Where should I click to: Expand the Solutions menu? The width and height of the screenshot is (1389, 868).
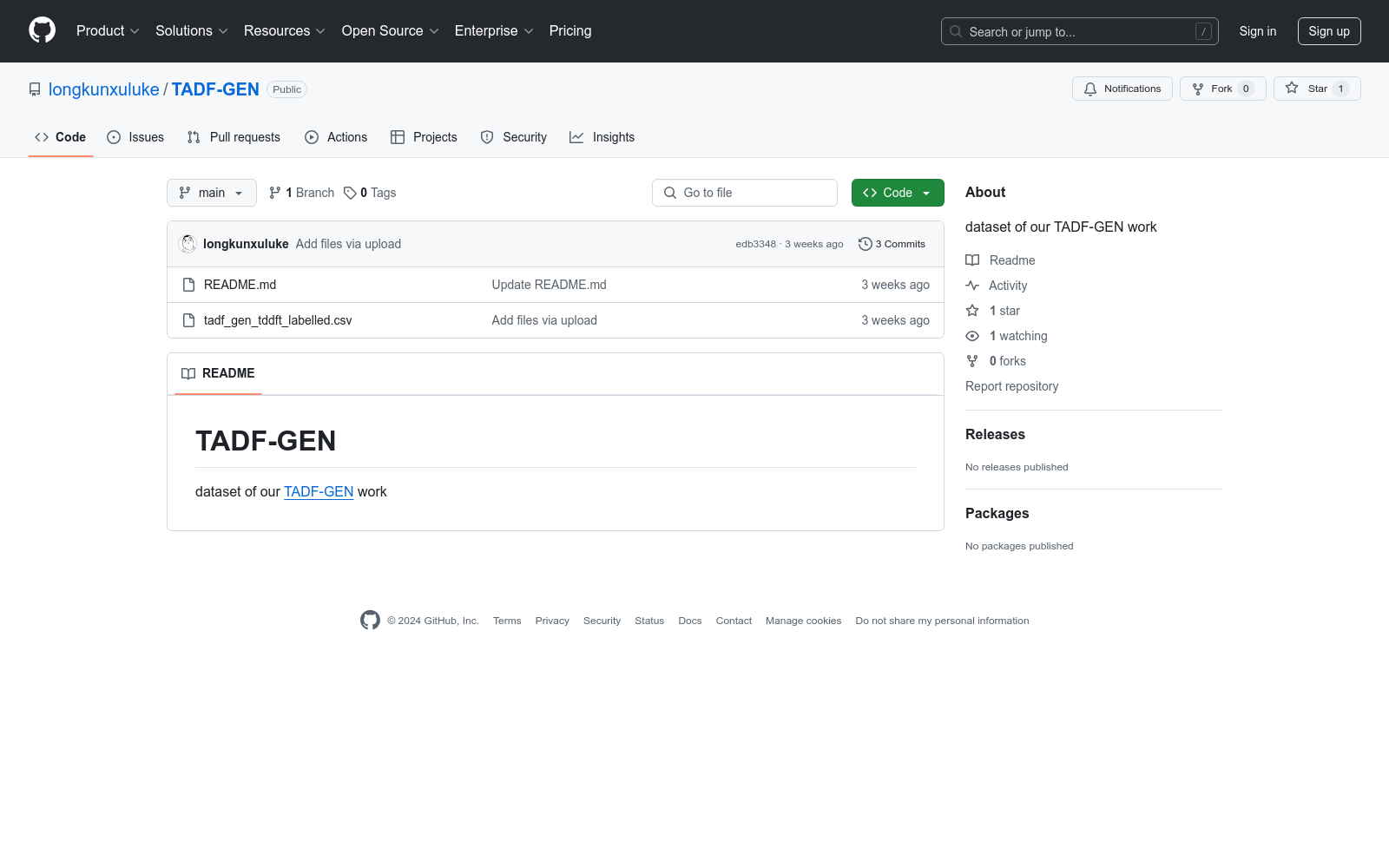tap(191, 30)
